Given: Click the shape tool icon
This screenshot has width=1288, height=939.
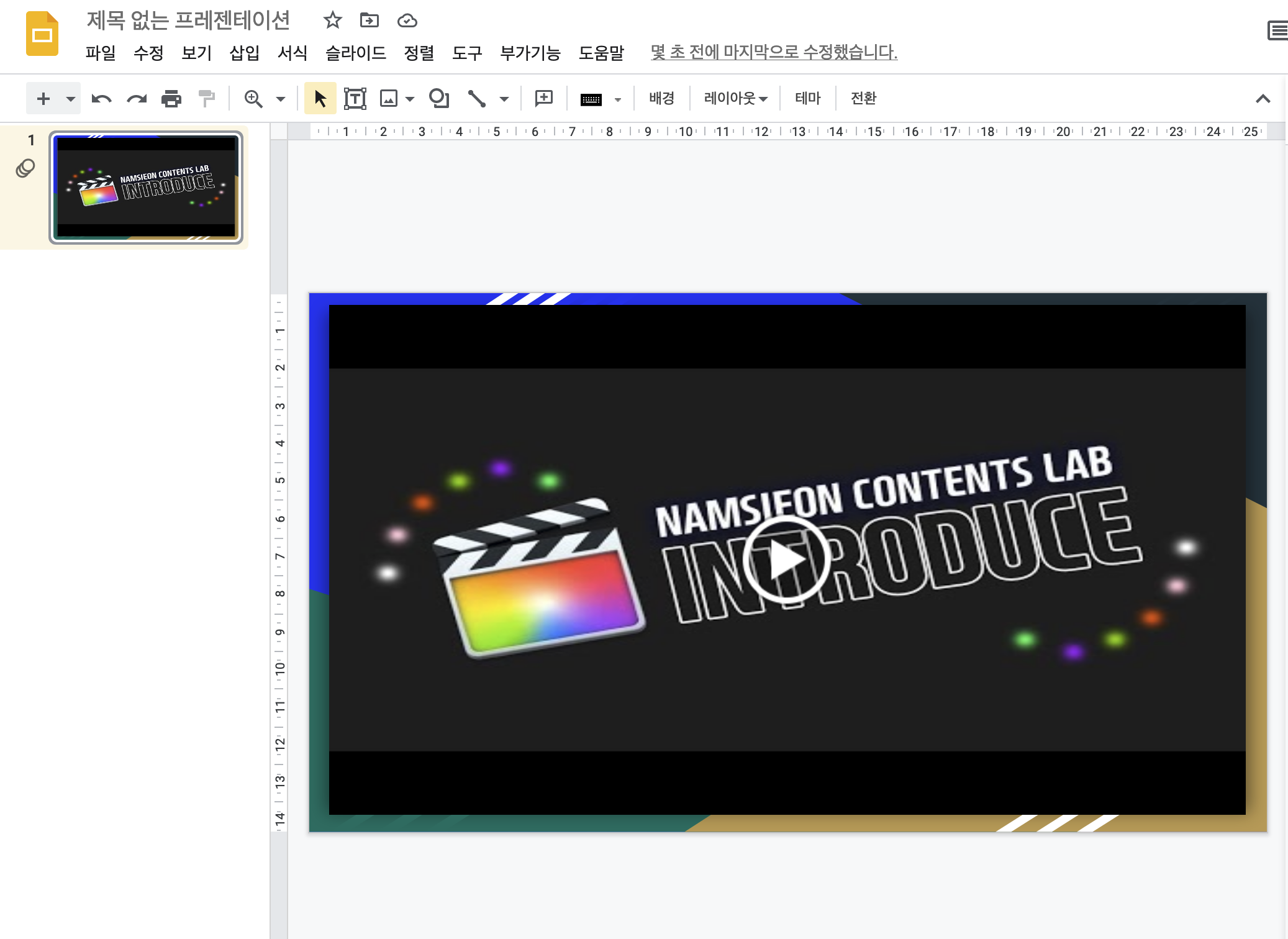Looking at the screenshot, I should click(x=439, y=99).
